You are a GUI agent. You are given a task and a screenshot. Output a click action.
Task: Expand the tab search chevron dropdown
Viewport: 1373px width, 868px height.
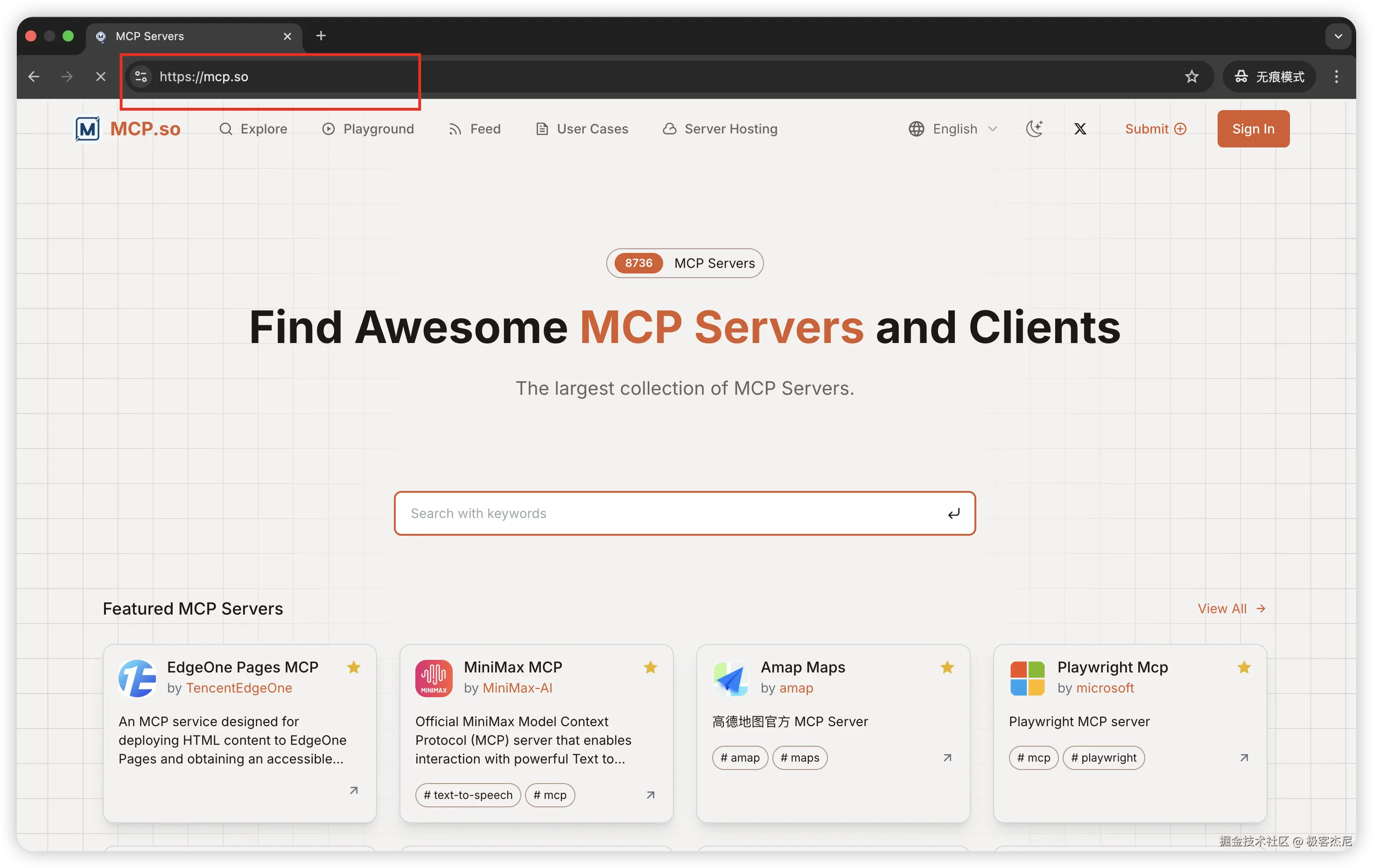click(1338, 36)
